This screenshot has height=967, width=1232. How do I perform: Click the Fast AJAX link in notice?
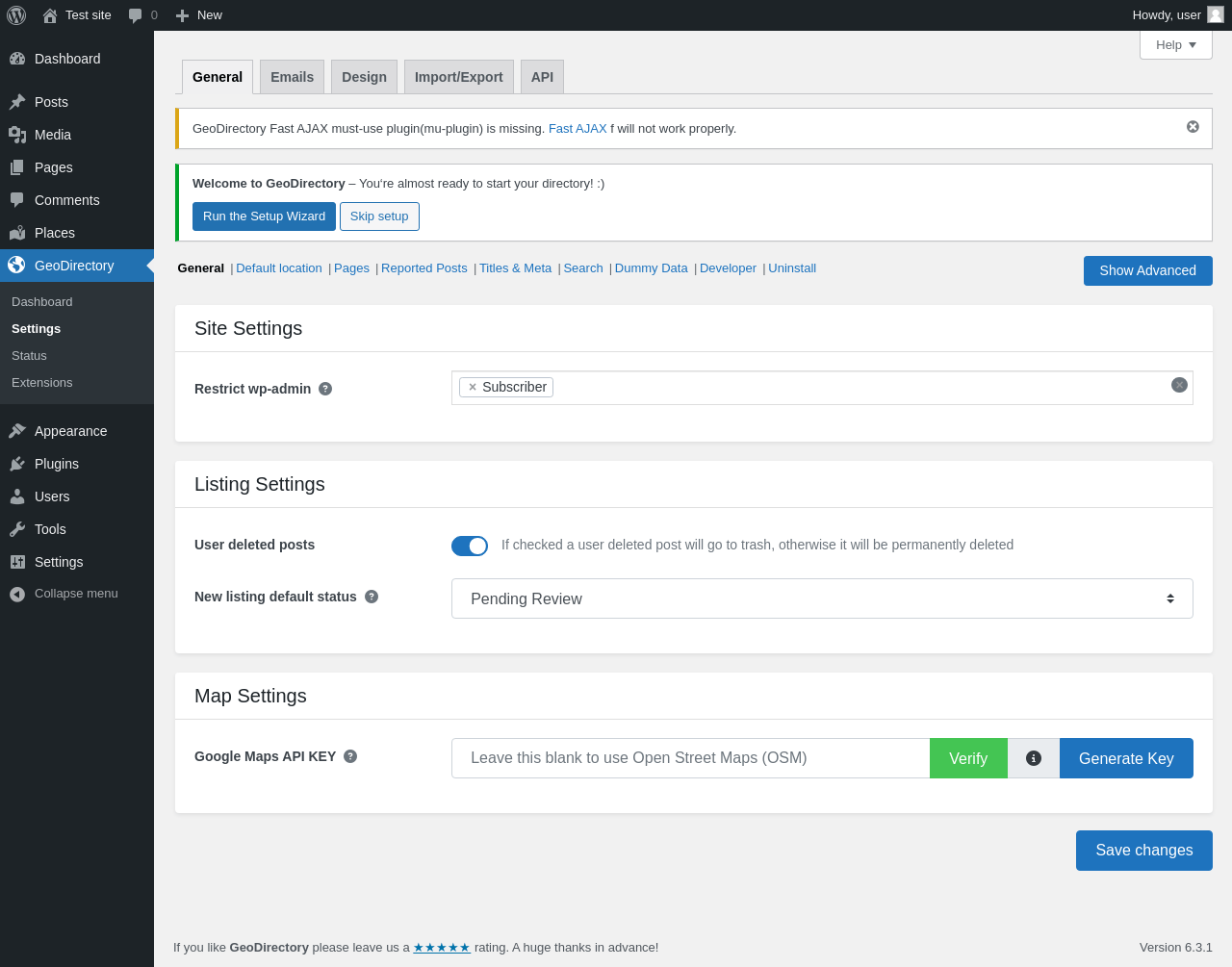pyautogui.click(x=577, y=129)
